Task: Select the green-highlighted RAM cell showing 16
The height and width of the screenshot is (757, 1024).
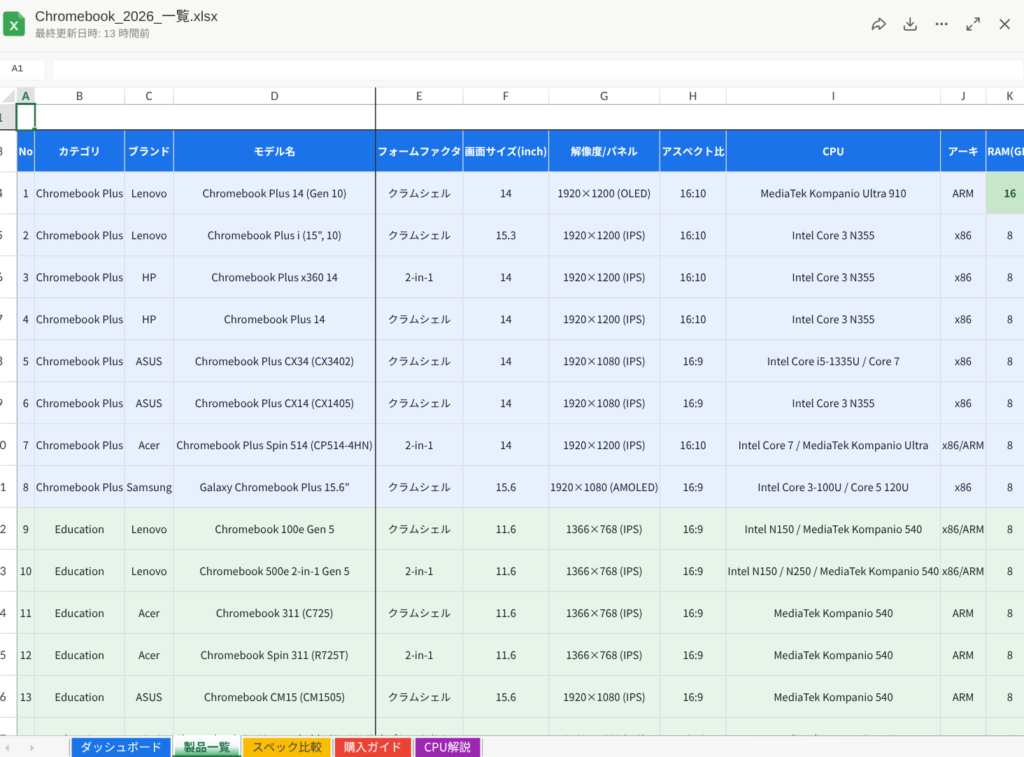Action: click(x=1009, y=194)
